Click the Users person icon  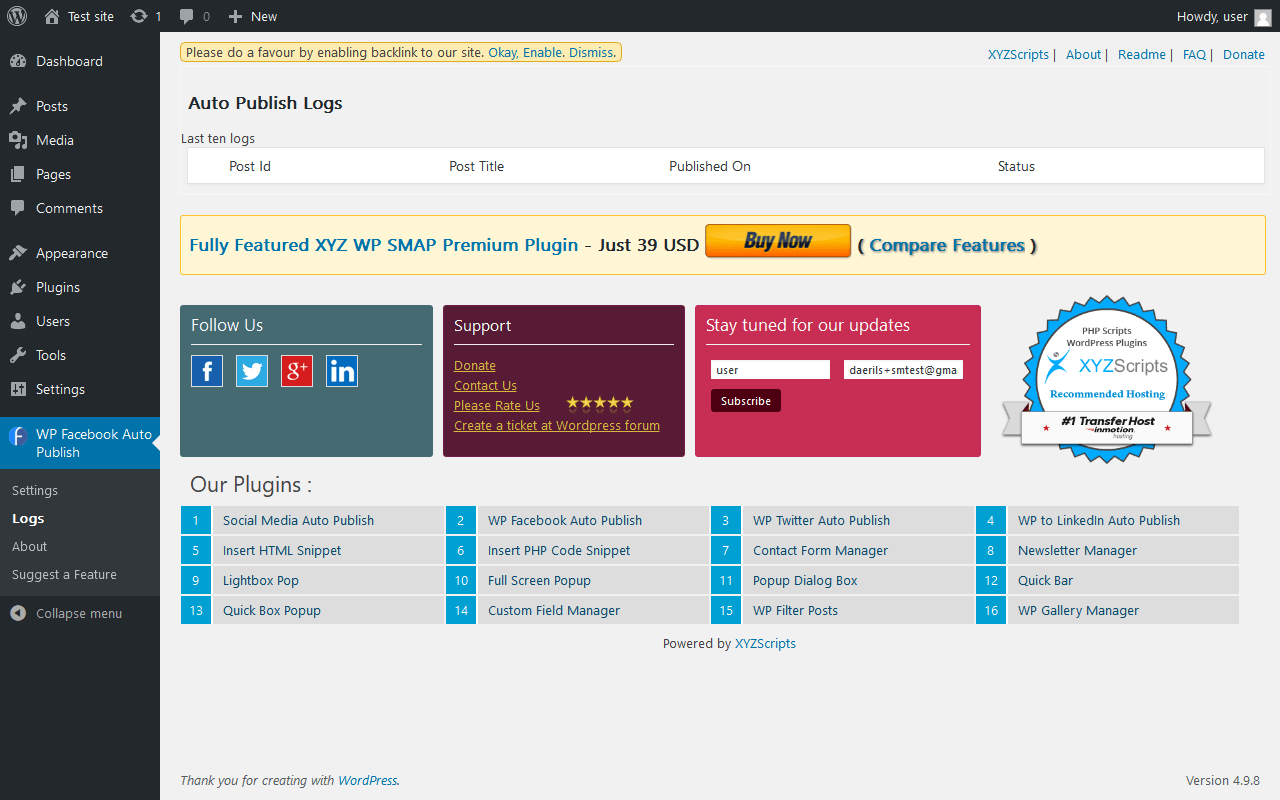(18, 321)
